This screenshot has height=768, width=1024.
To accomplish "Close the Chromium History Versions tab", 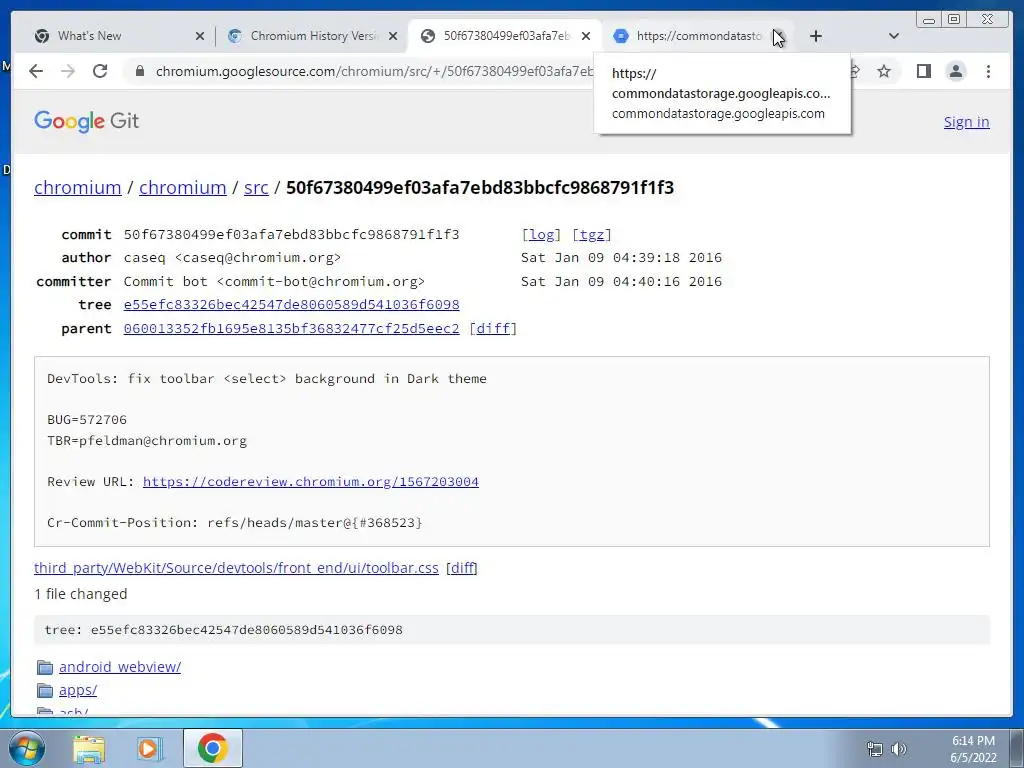I will [x=393, y=36].
